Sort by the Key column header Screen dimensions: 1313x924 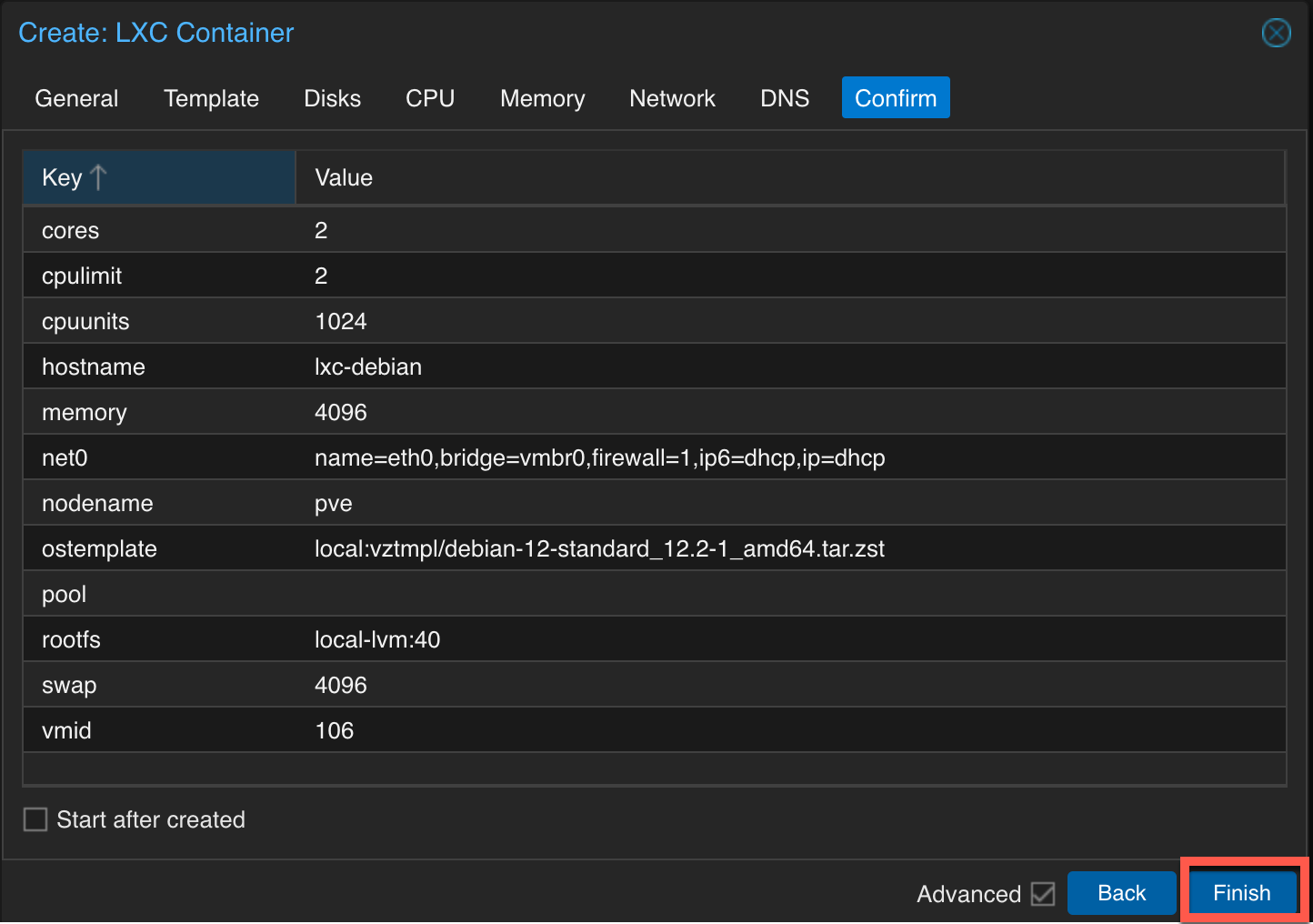point(159,177)
